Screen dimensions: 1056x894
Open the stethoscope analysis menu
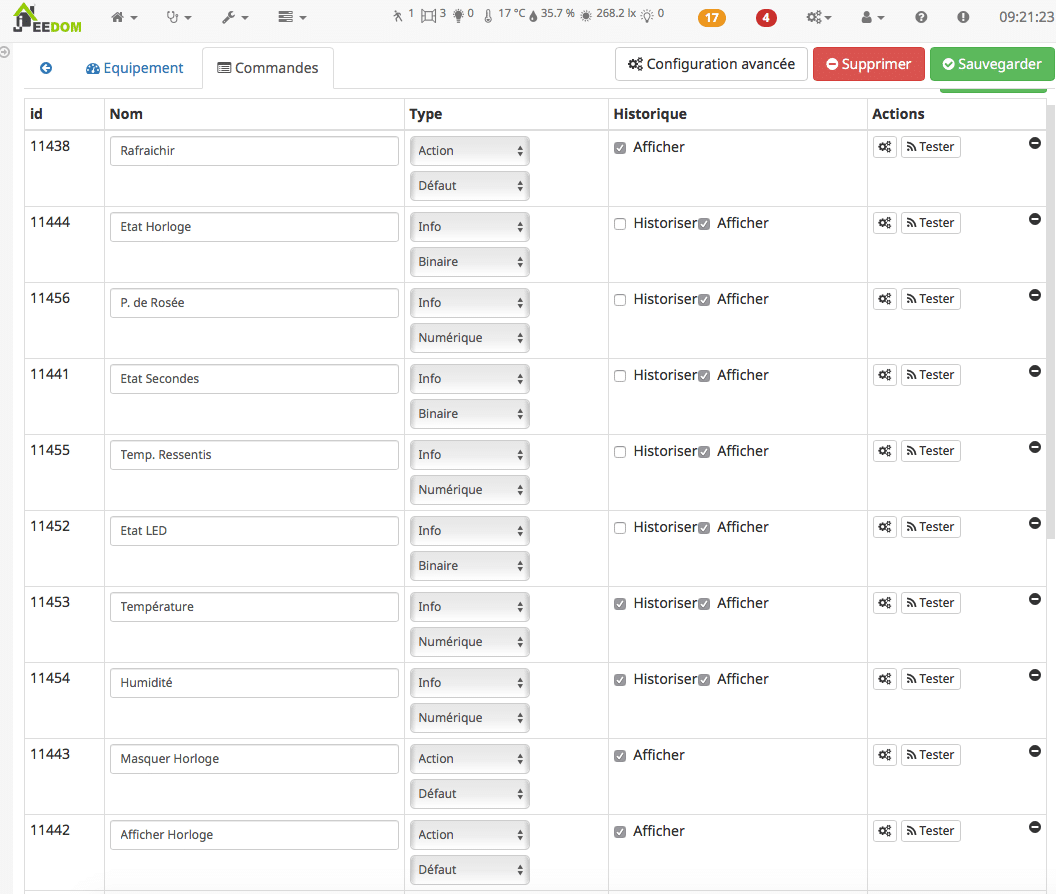(178, 17)
